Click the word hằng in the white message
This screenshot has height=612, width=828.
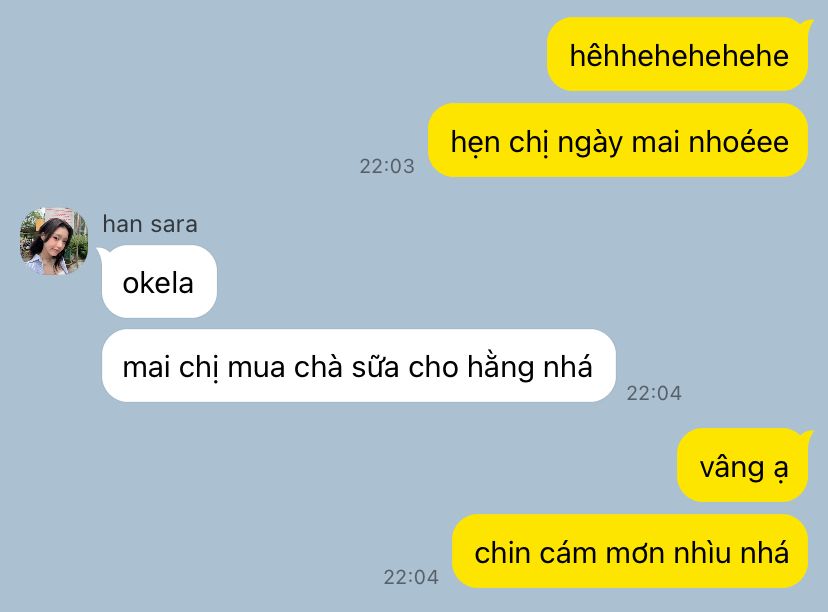[x=501, y=367]
